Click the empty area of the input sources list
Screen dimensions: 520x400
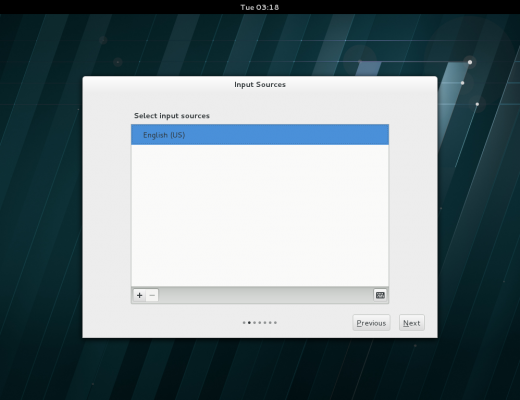click(260, 215)
